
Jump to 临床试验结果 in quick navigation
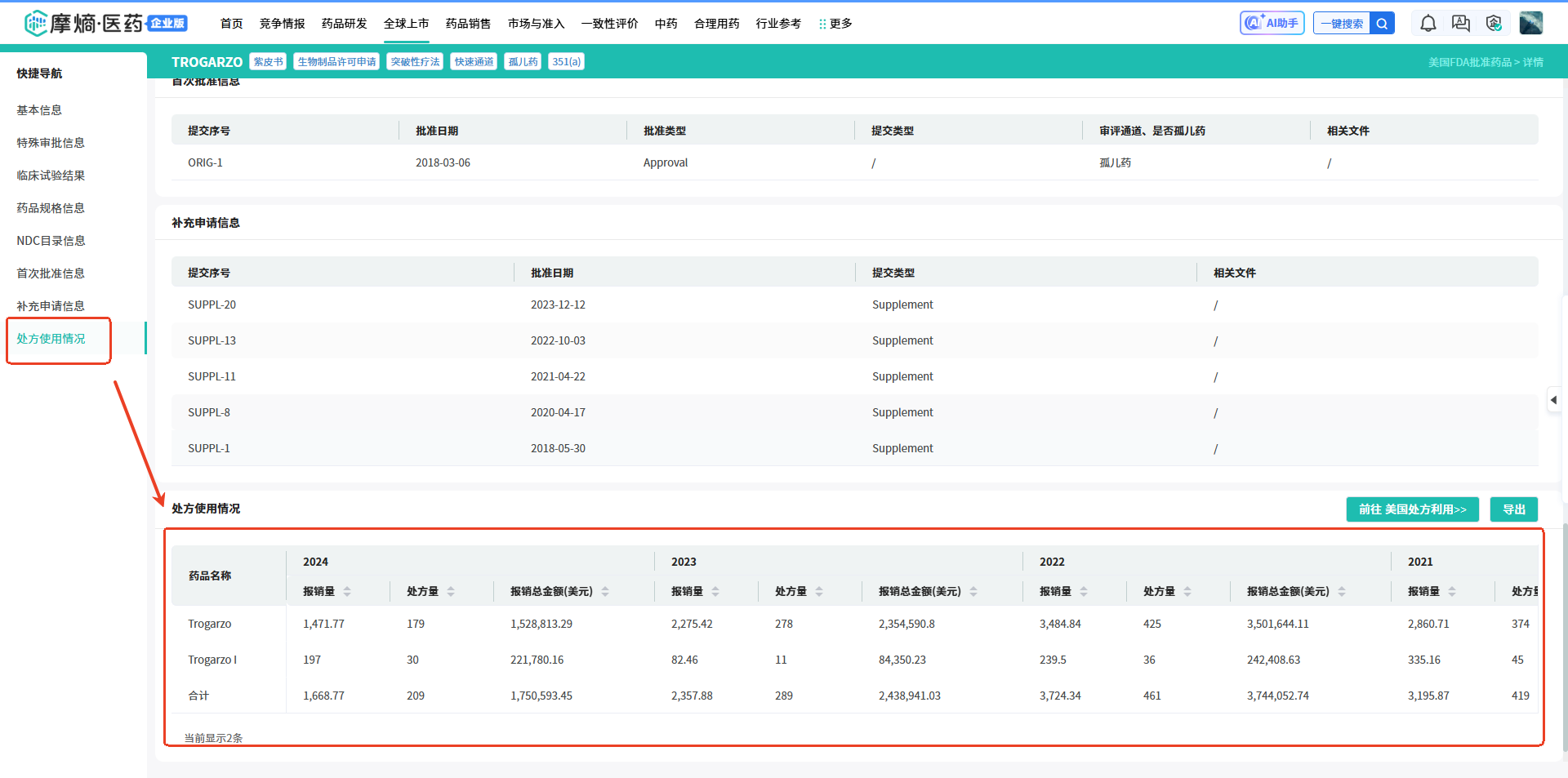click(x=51, y=176)
